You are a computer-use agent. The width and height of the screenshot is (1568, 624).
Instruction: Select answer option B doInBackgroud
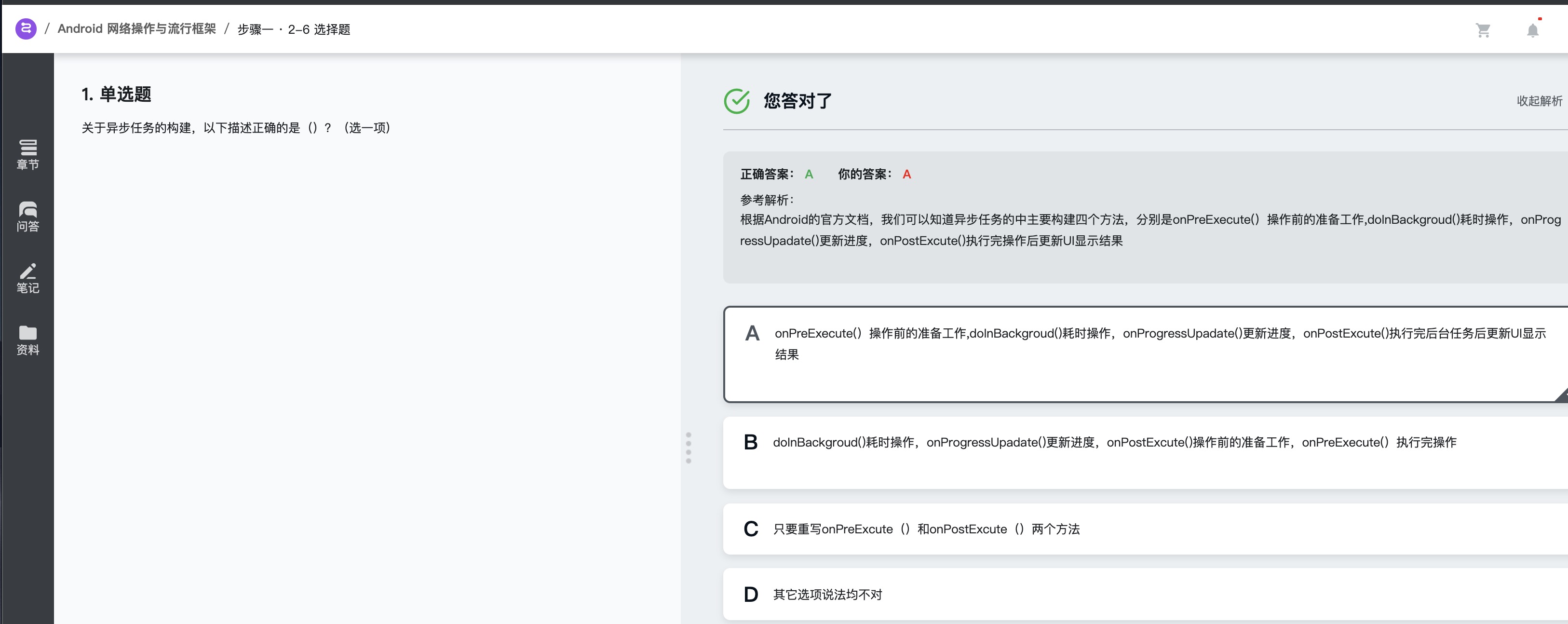click(1146, 452)
